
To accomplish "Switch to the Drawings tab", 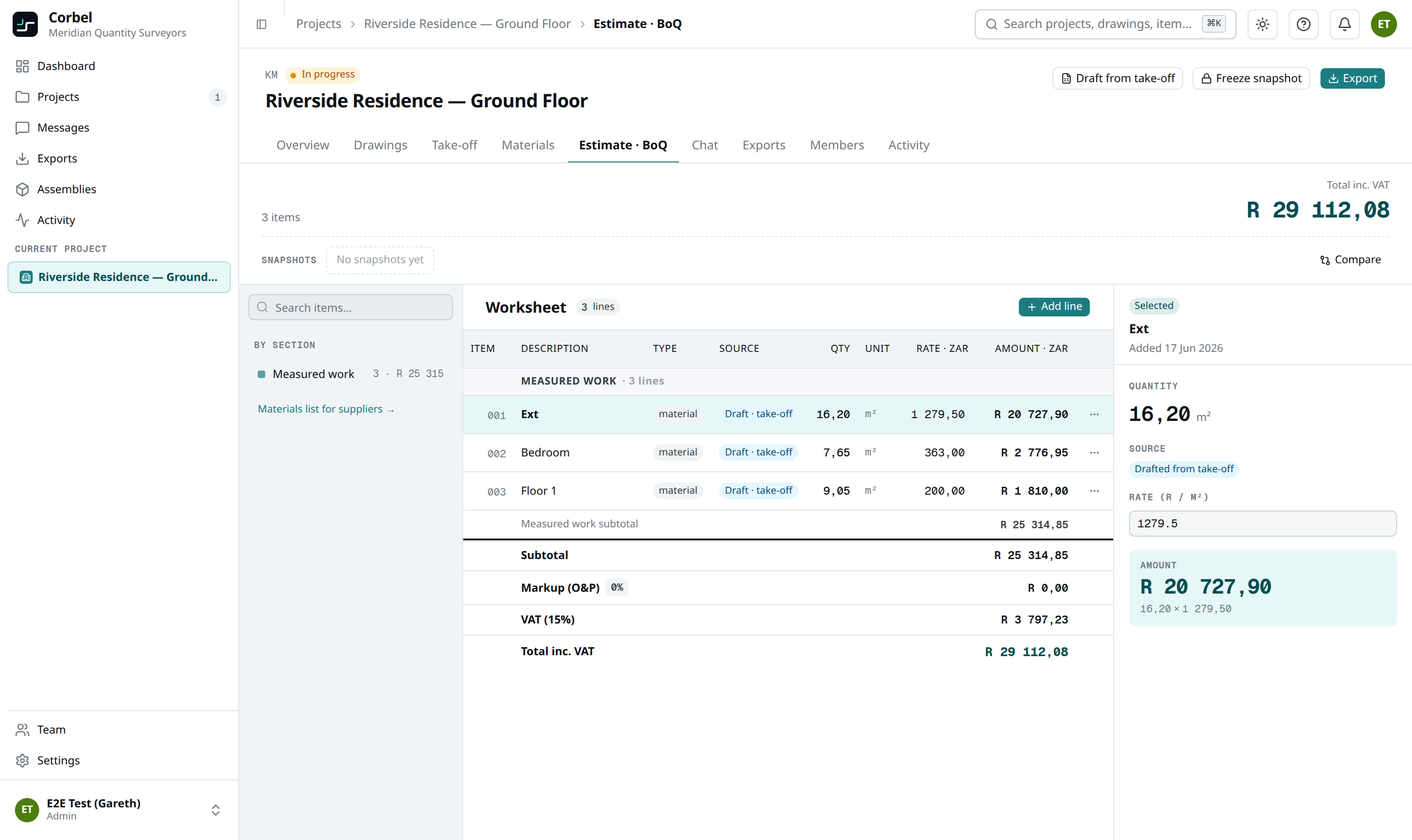I will click(x=381, y=146).
